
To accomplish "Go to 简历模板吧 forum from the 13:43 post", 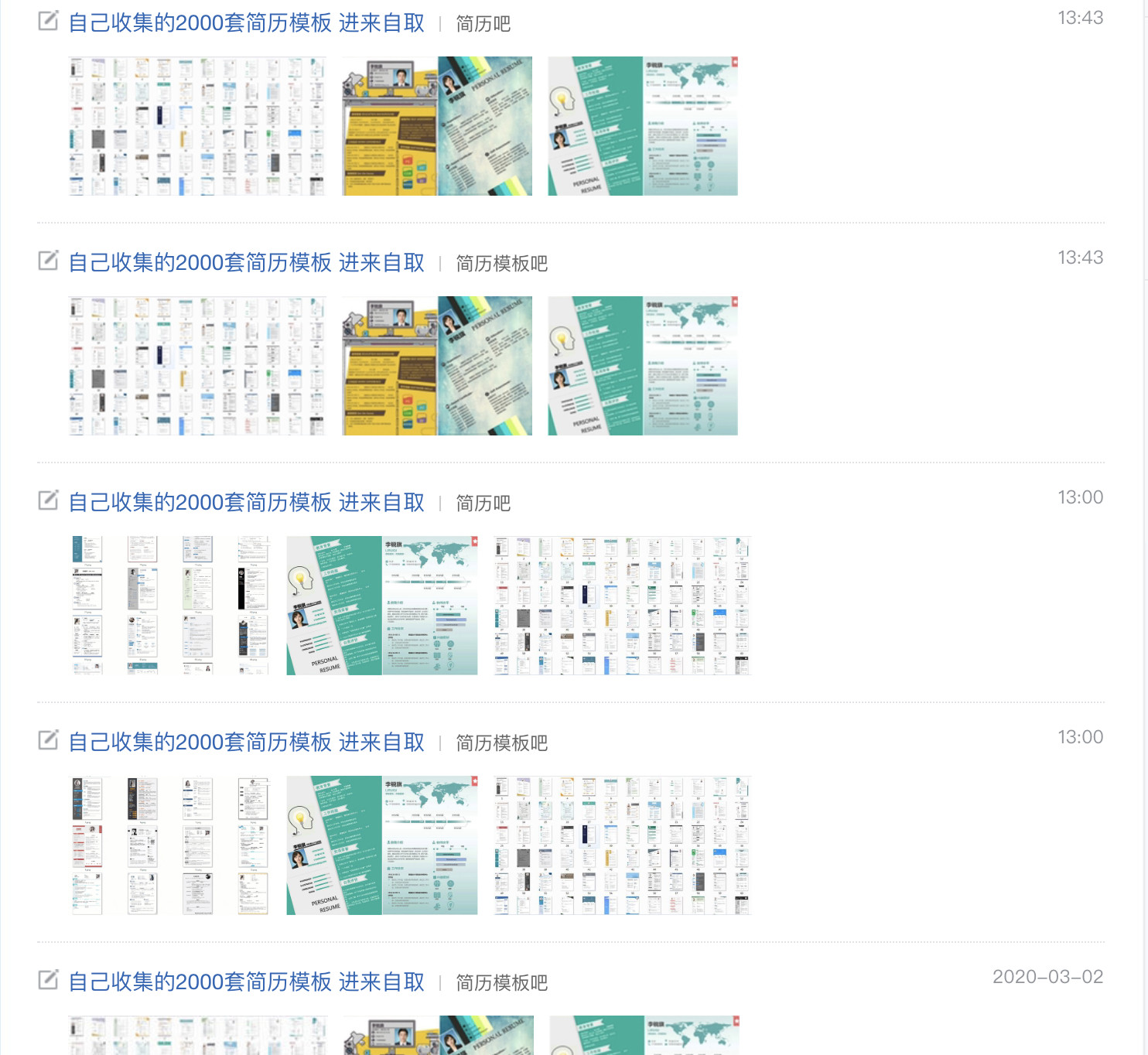I will tap(502, 264).
